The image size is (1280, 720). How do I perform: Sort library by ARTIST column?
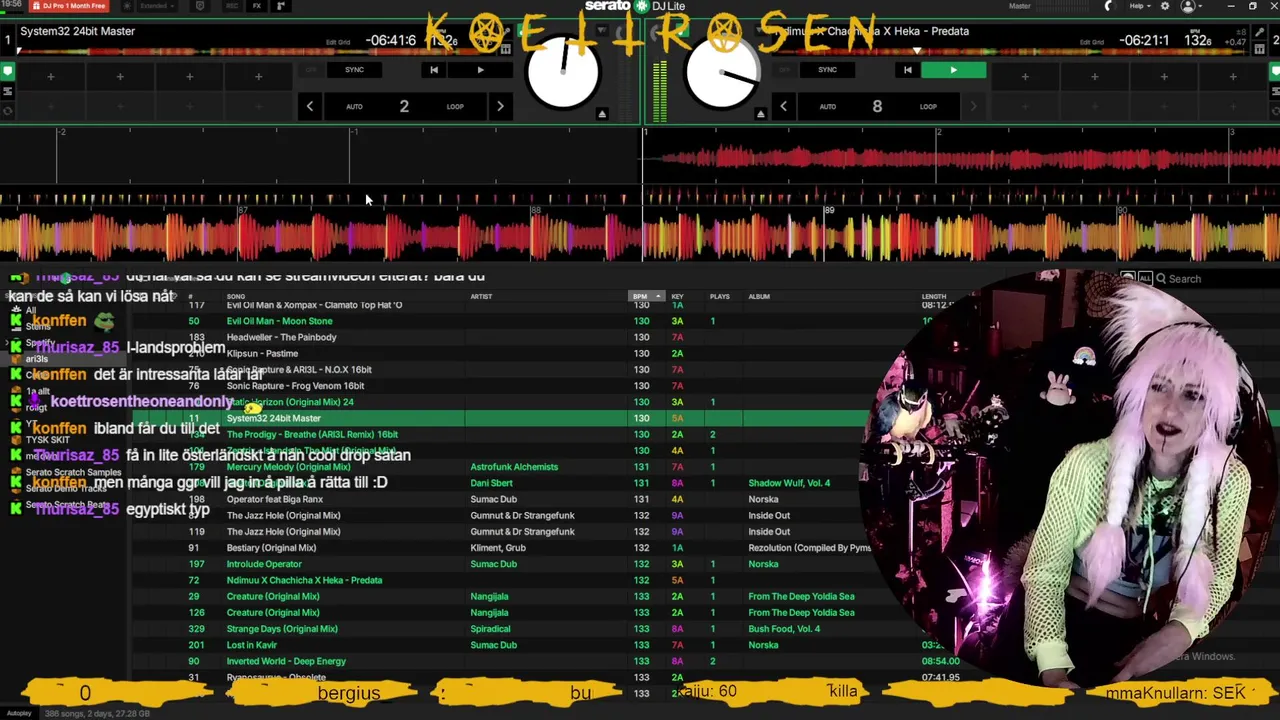481,296
